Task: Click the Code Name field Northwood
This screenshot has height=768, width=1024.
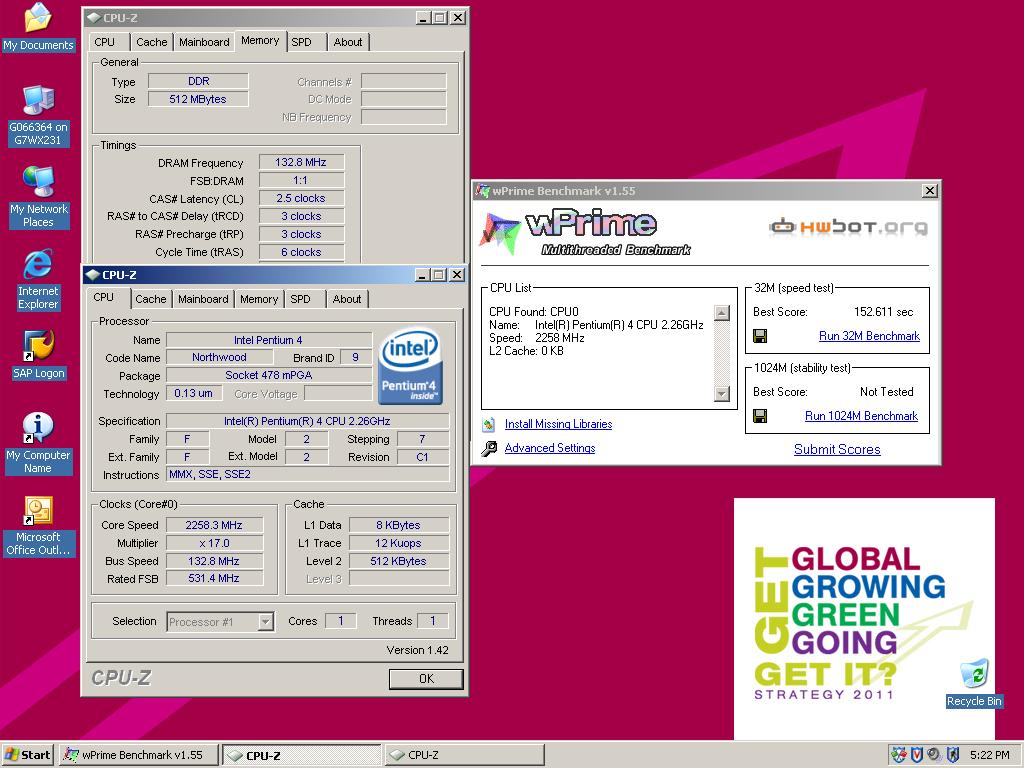Action: (219, 357)
